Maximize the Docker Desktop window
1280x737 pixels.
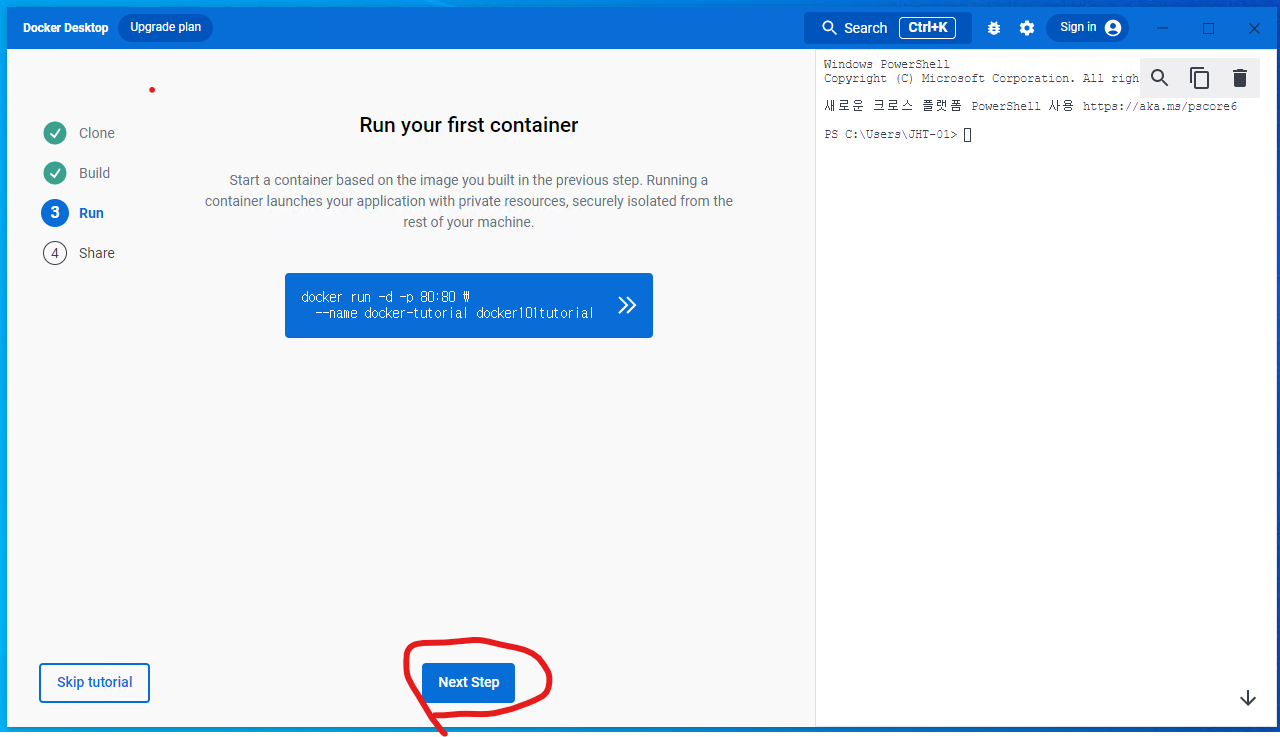(x=1208, y=28)
